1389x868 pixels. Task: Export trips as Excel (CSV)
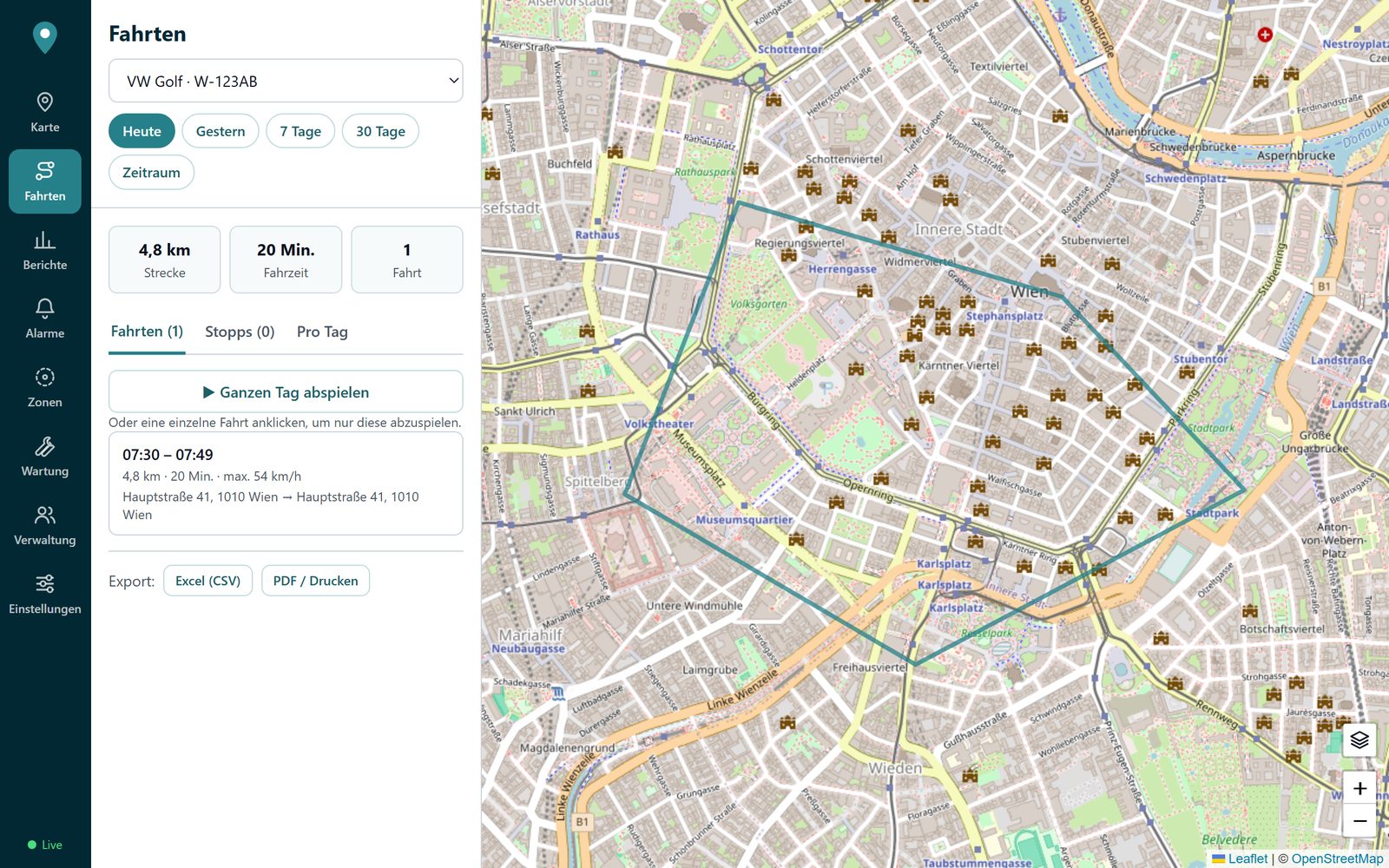point(207,581)
